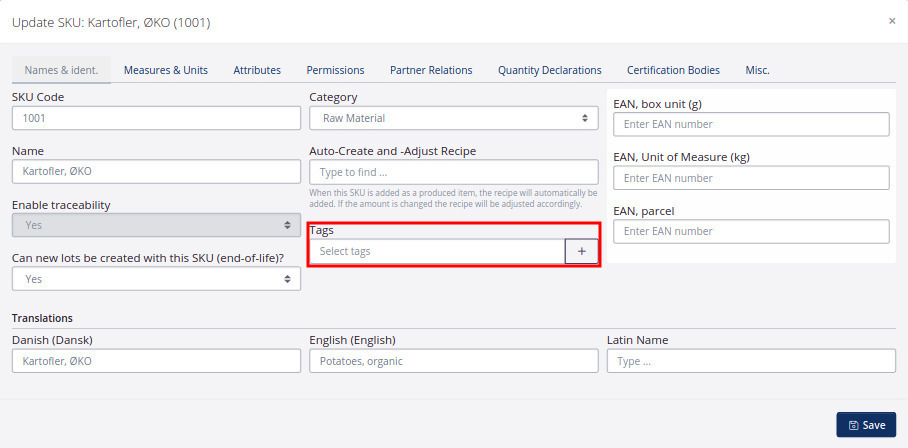Open the Enable traceability dropdown
The image size is (908, 448).
[x=156, y=226]
